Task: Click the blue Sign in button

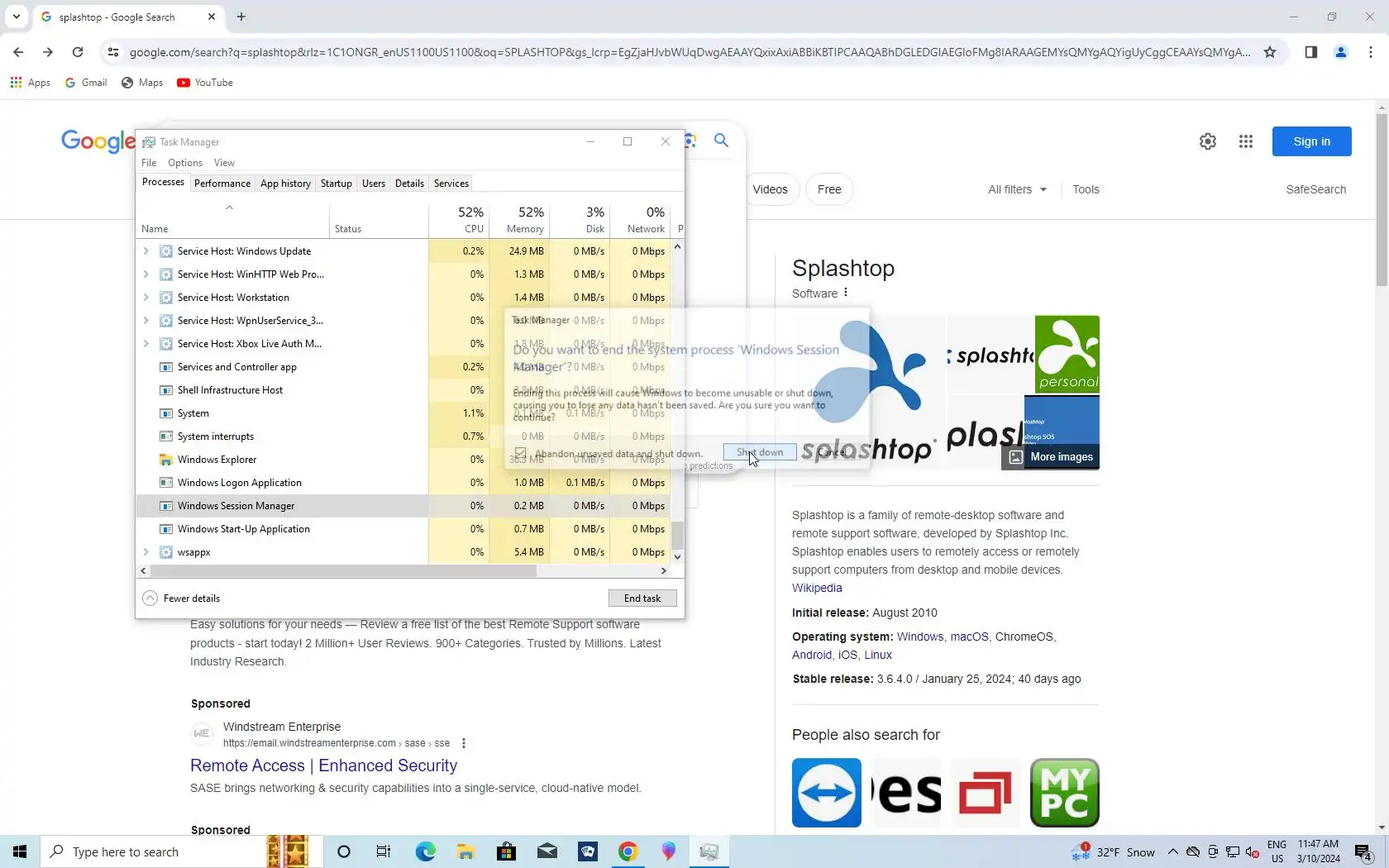Action: (x=1311, y=141)
